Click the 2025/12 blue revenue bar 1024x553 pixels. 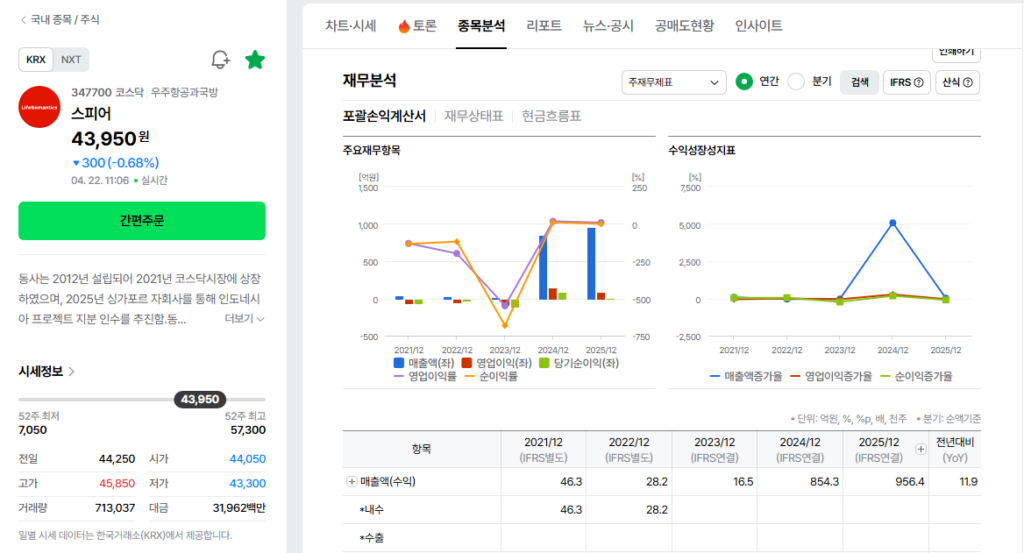[591, 264]
